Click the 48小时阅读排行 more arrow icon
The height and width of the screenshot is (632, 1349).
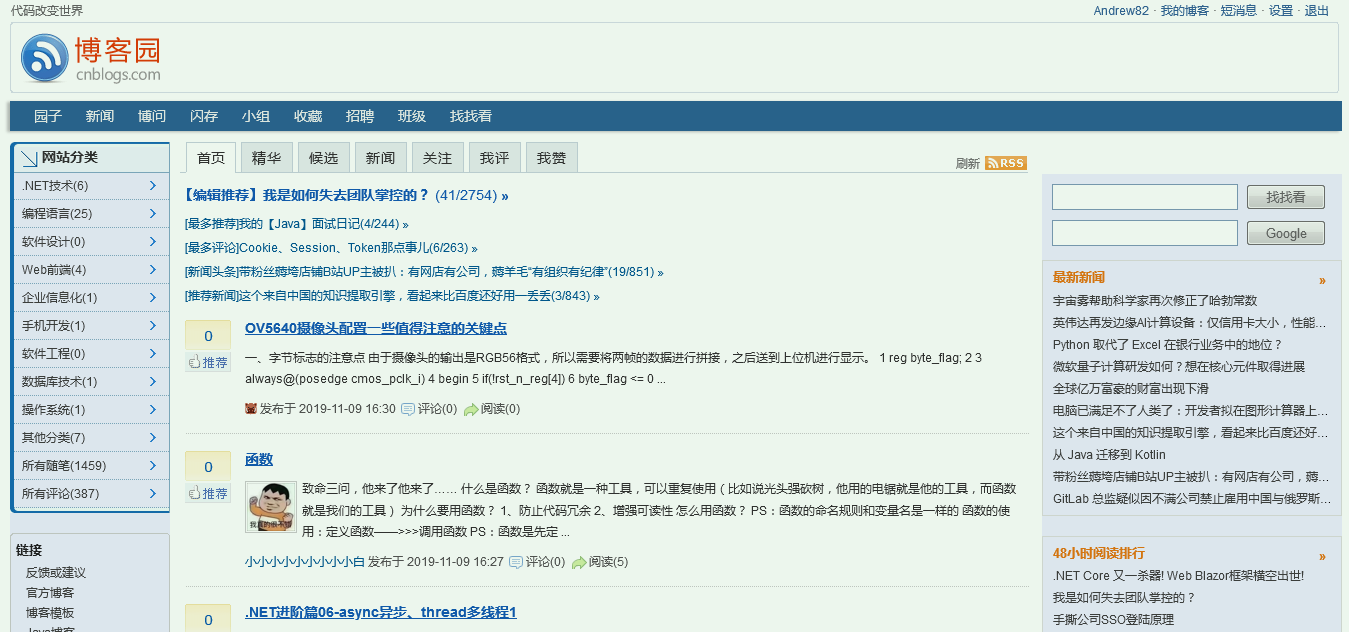pos(1322,557)
